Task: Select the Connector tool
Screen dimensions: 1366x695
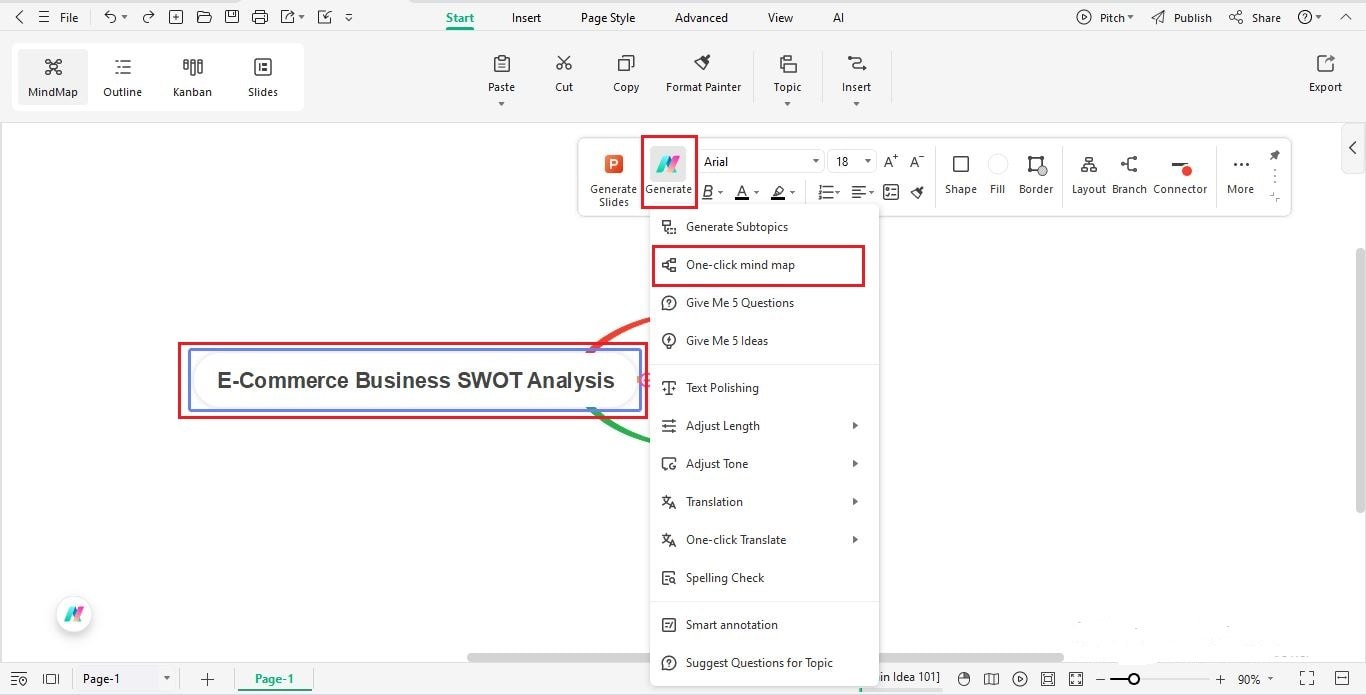Action: tap(1180, 172)
